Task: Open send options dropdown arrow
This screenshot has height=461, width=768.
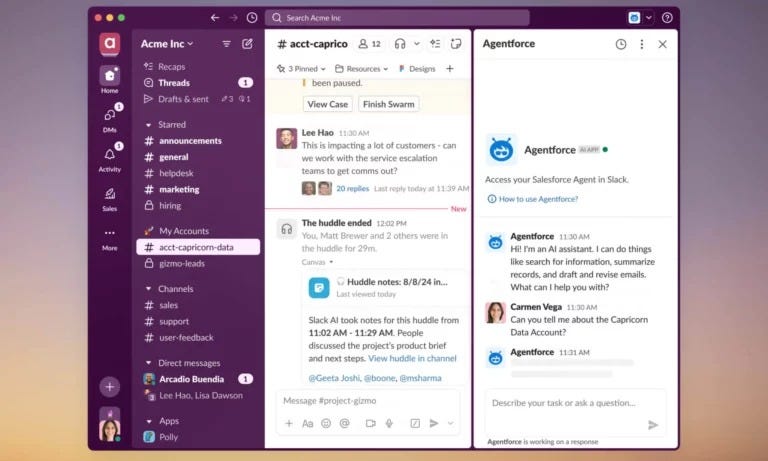Action: (x=450, y=423)
